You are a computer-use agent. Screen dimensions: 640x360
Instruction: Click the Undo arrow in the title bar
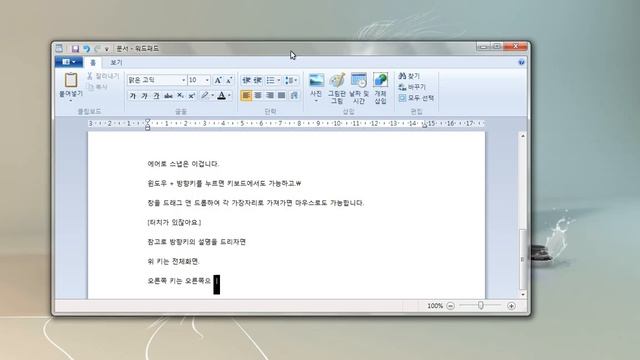86,49
